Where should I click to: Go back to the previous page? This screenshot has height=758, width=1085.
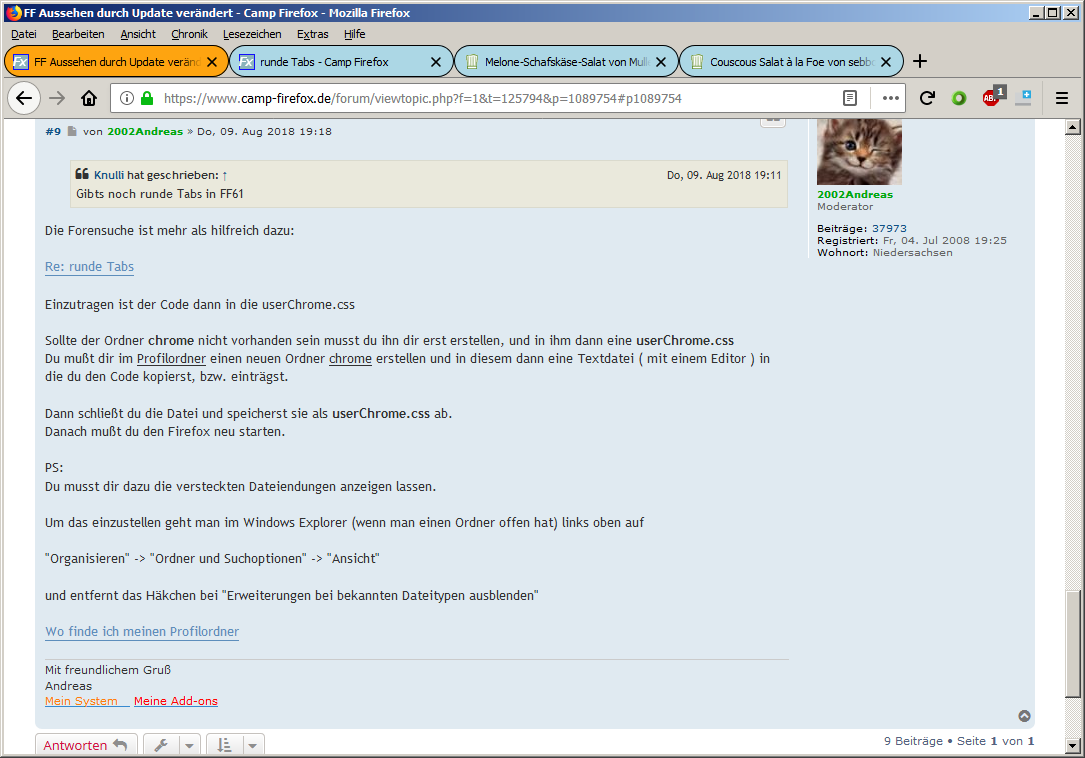coord(24,98)
